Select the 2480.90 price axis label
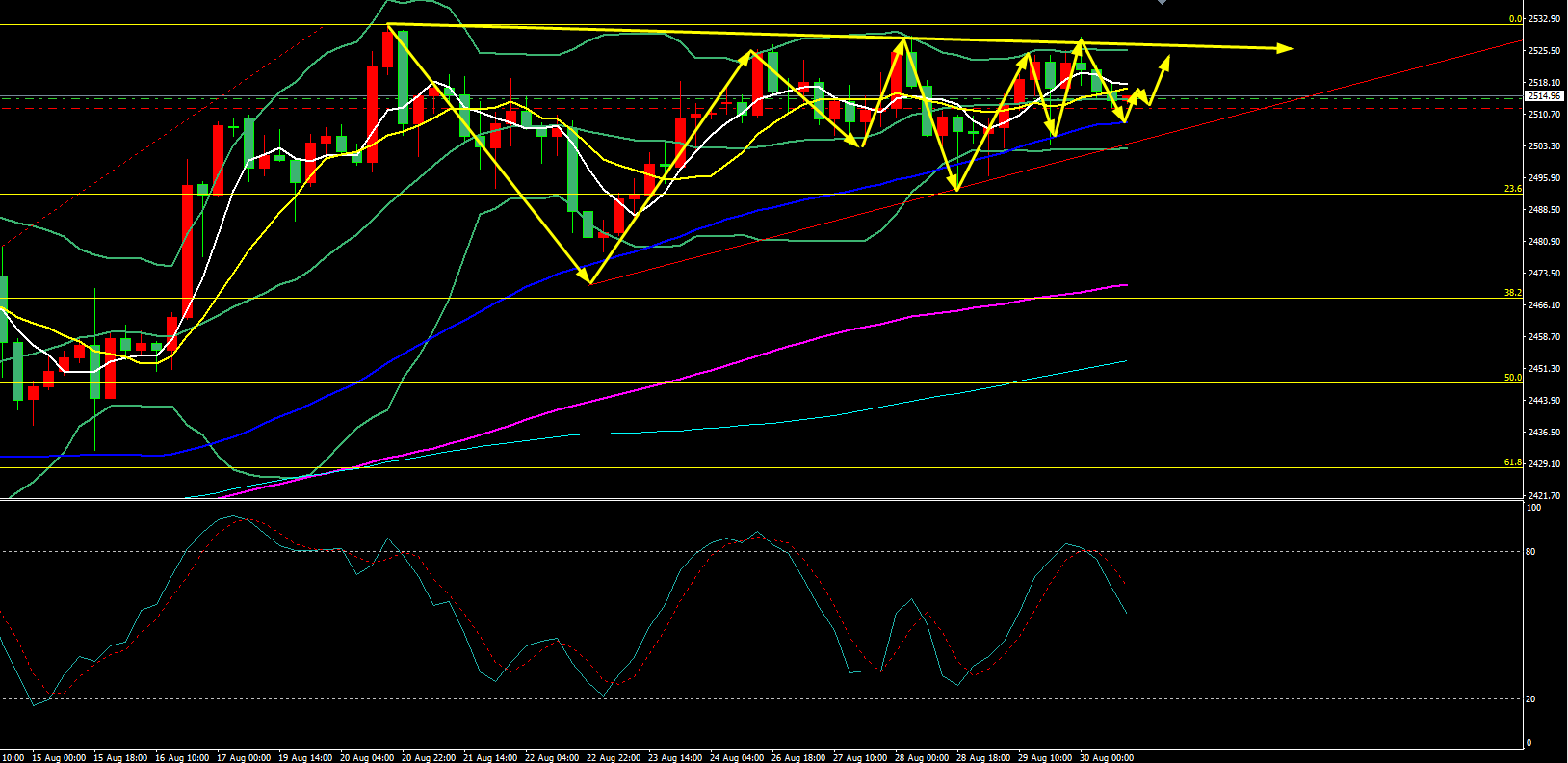This screenshot has height=763, width=1568. (x=1544, y=242)
